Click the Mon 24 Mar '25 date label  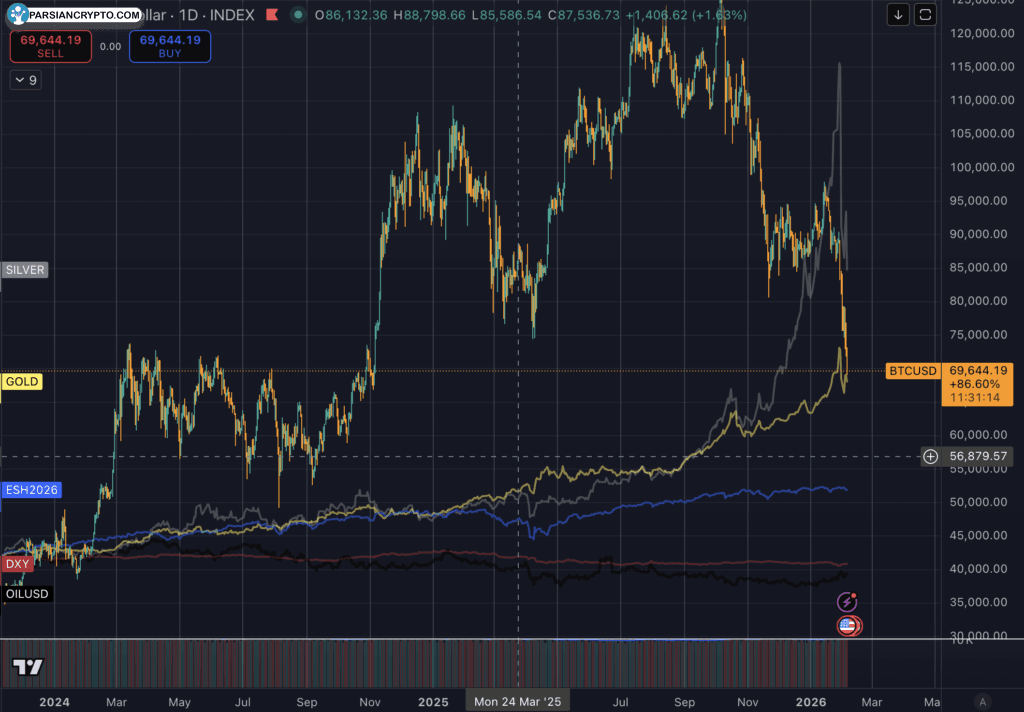[518, 702]
